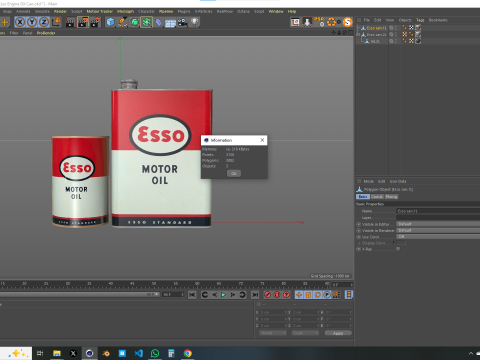
Task: Click the object Name input field
Action: [x=438, y=211]
